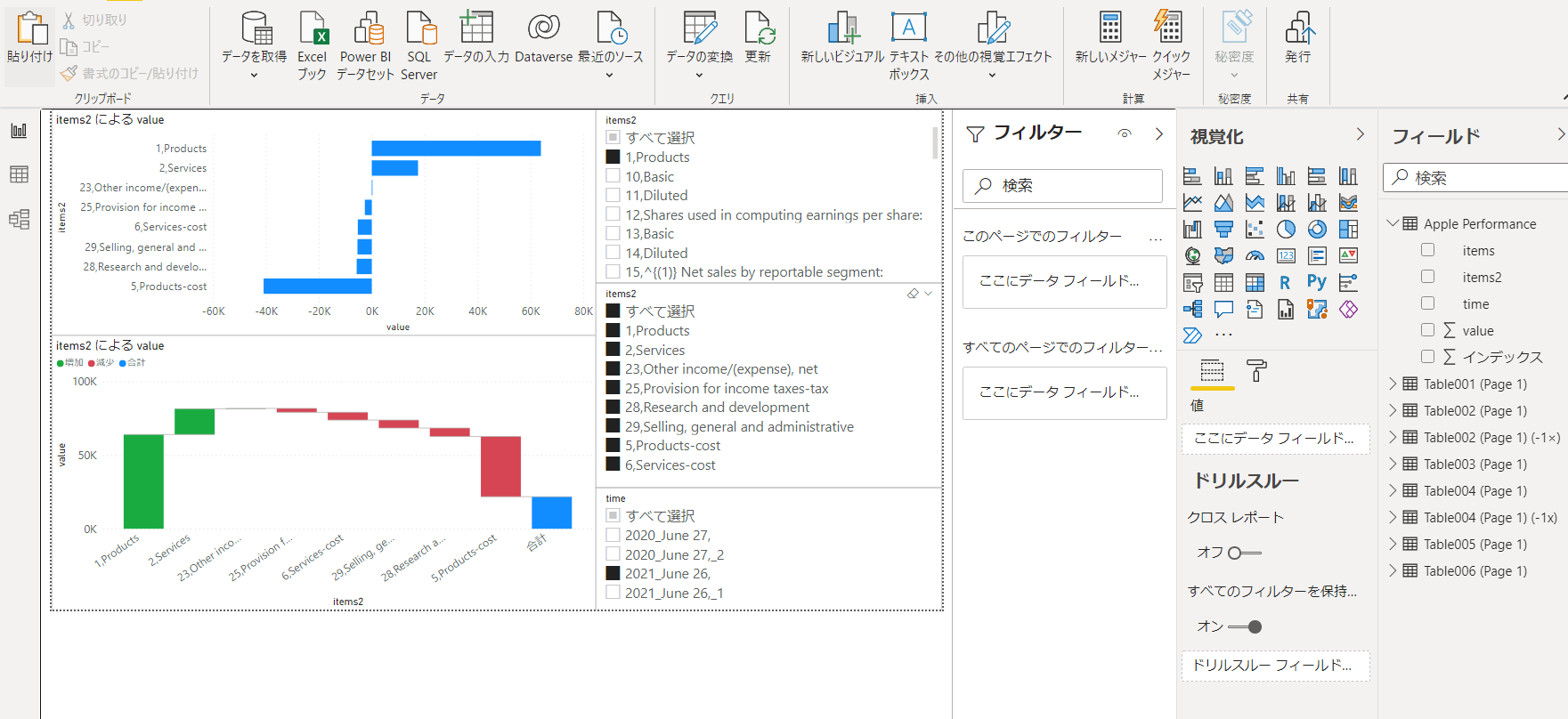Viewport: 1568px width, 719px height.
Task: Check the 10,Basic slicer checkbox
Action: [x=613, y=176]
